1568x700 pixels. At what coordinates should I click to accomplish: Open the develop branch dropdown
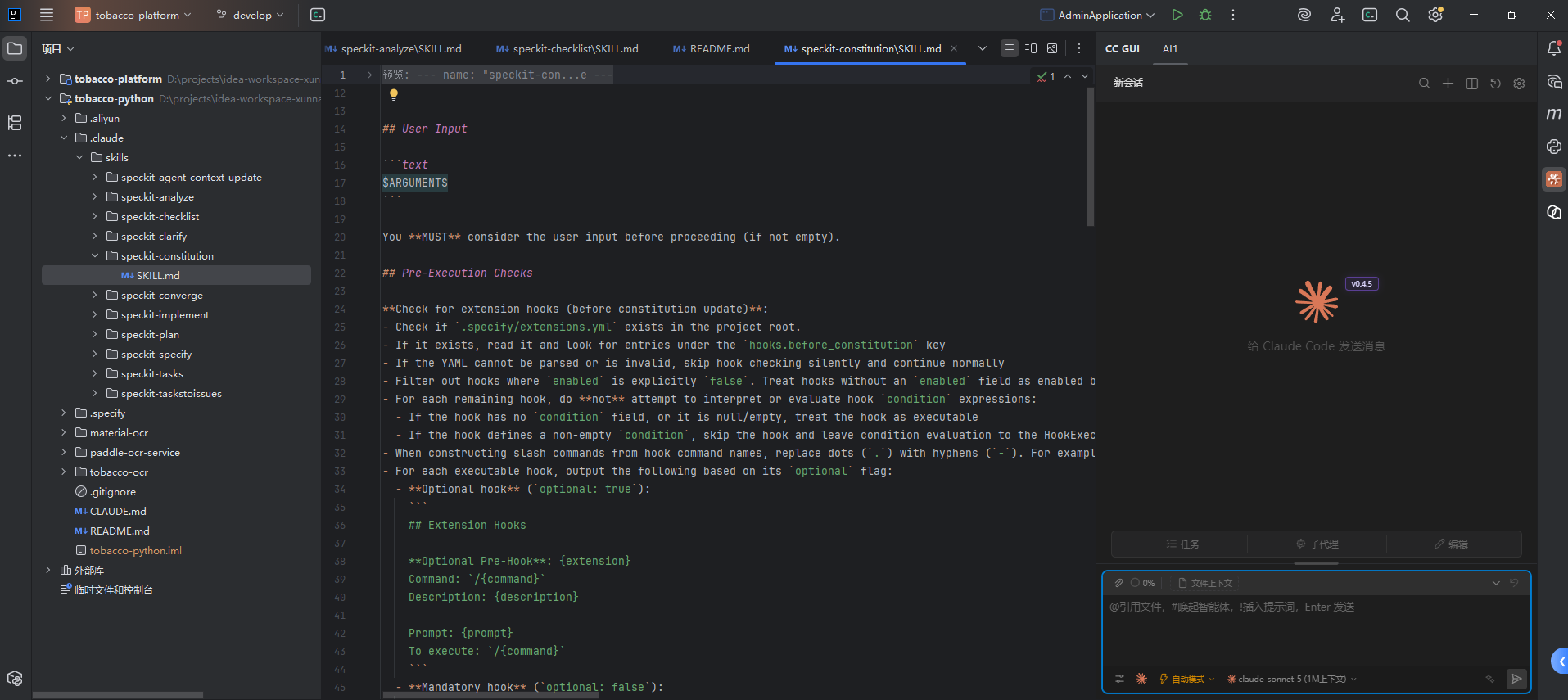[x=251, y=15]
